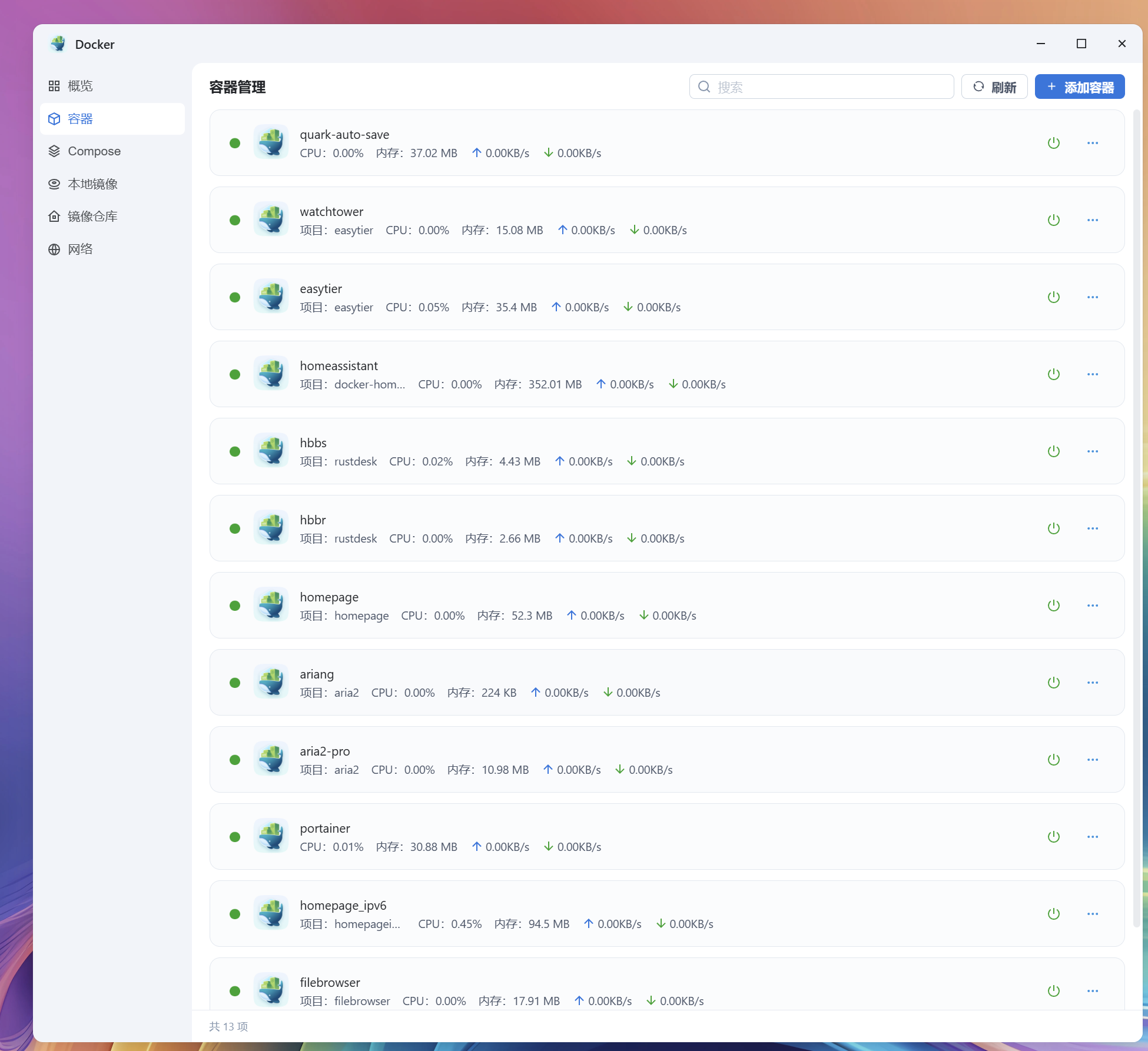
Task: Open more options for hbbr
Action: click(1093, 528)
